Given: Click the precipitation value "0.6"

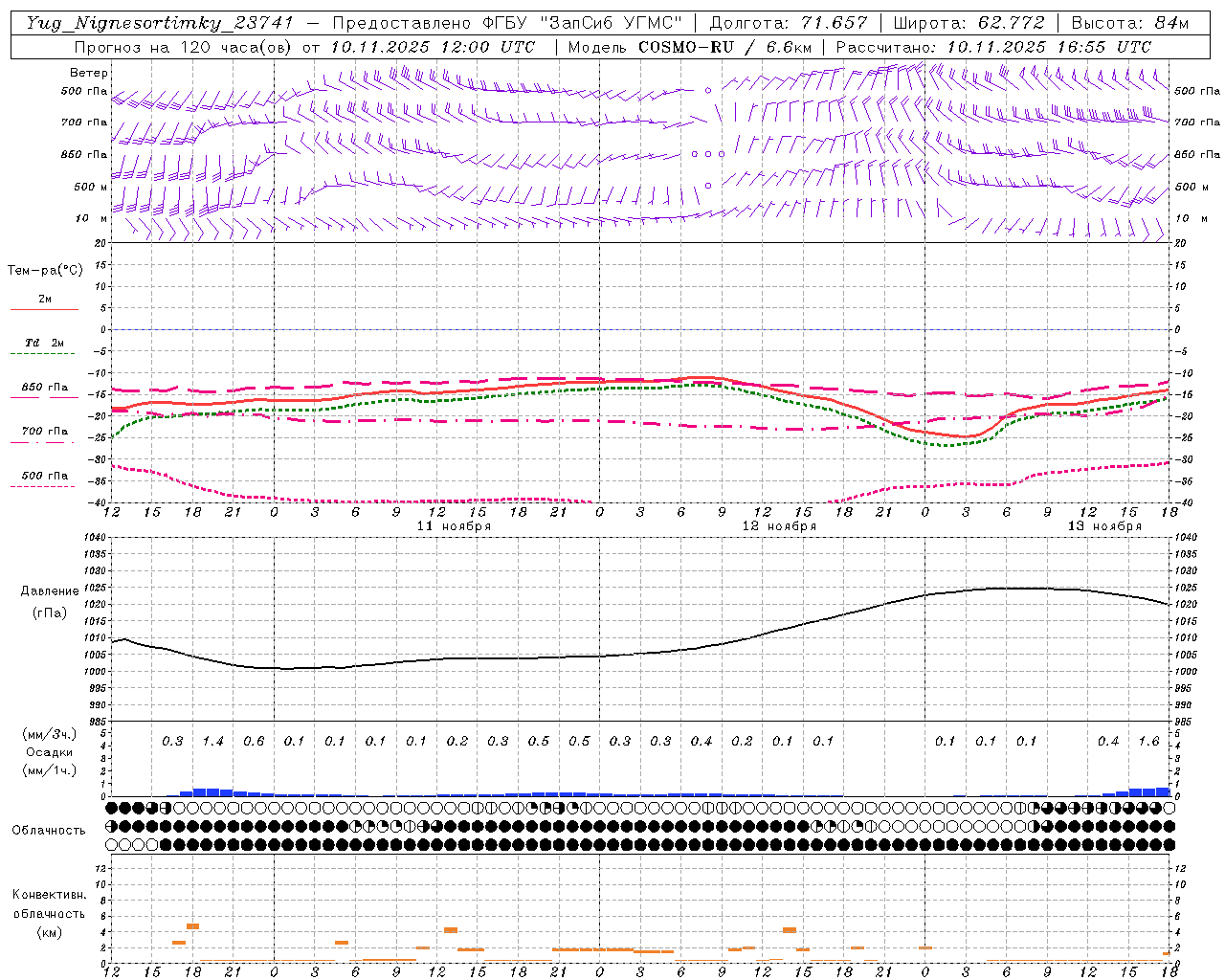Looking at the screenshot, I should [x=254, y=741].
